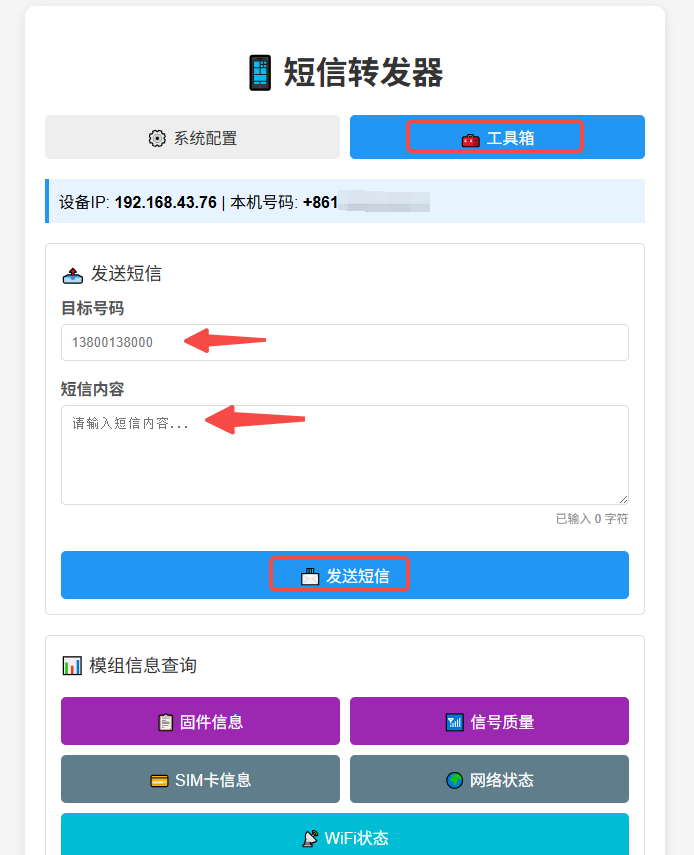Click the 短信内容 field label

click(92, 389)
